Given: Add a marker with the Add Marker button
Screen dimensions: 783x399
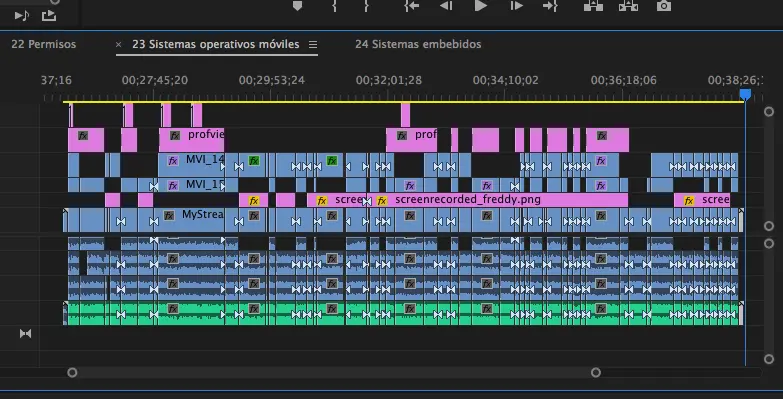Looking at the screenshot, I should [297, 5].
